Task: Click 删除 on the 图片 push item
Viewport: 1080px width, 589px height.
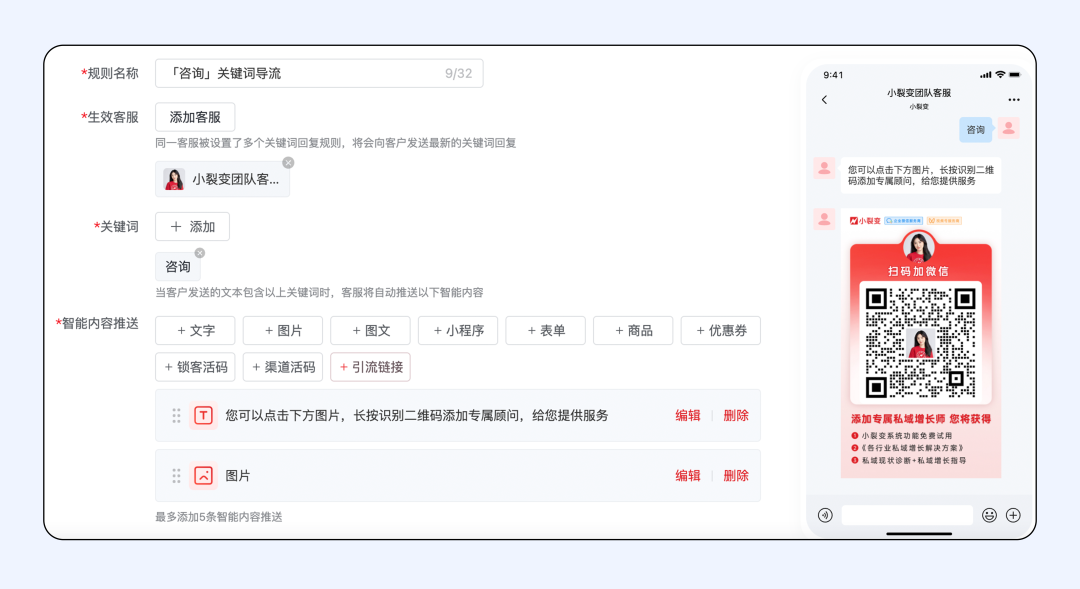Action: [735, 476]
